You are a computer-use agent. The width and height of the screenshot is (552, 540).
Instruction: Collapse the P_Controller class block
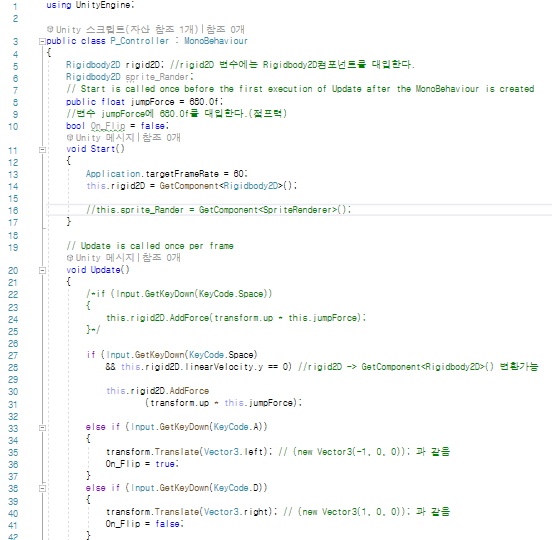[x=42, y=42]
